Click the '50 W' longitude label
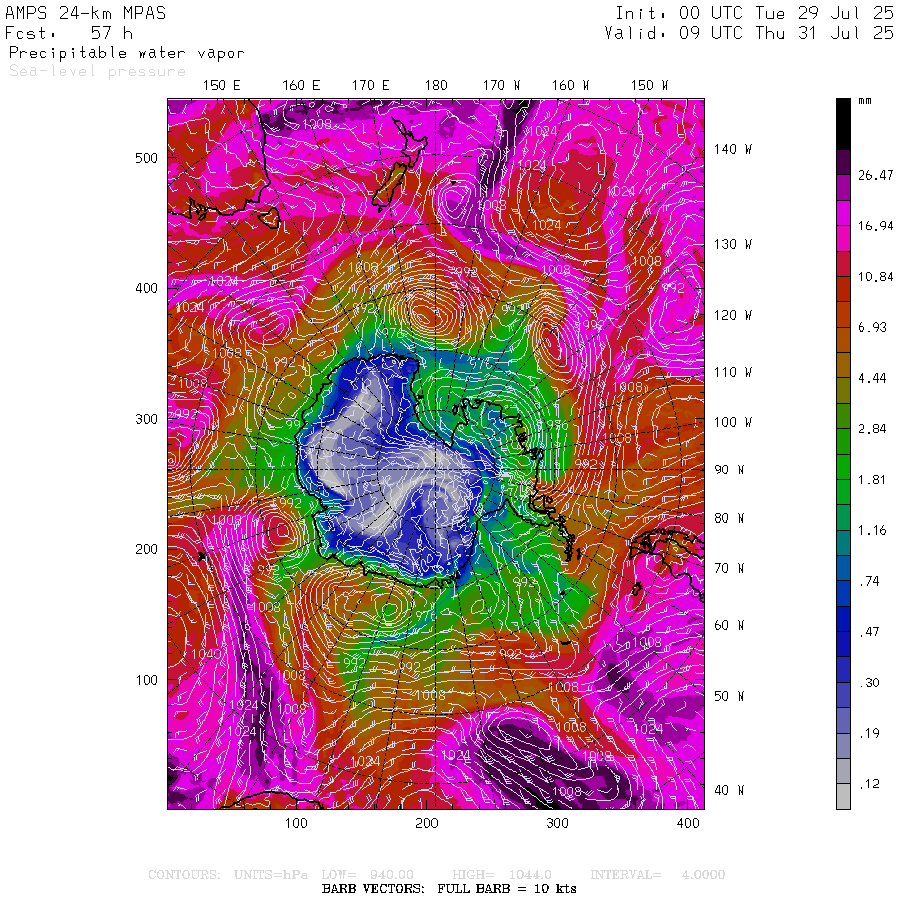The height and width of the screenshot is (900, 900). tap(729, 696)
